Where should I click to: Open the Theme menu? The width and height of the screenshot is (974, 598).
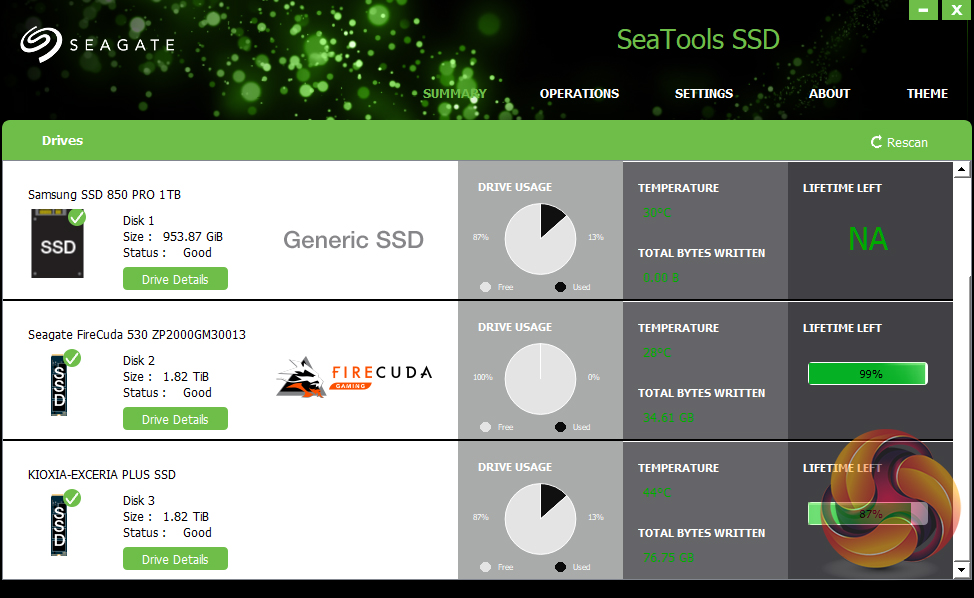coord(927,94)
